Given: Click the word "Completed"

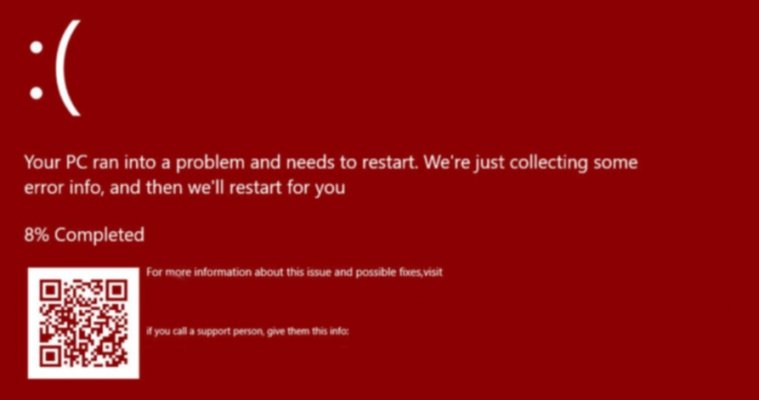Looking at the screenshot, I should (x=99, y=235).
